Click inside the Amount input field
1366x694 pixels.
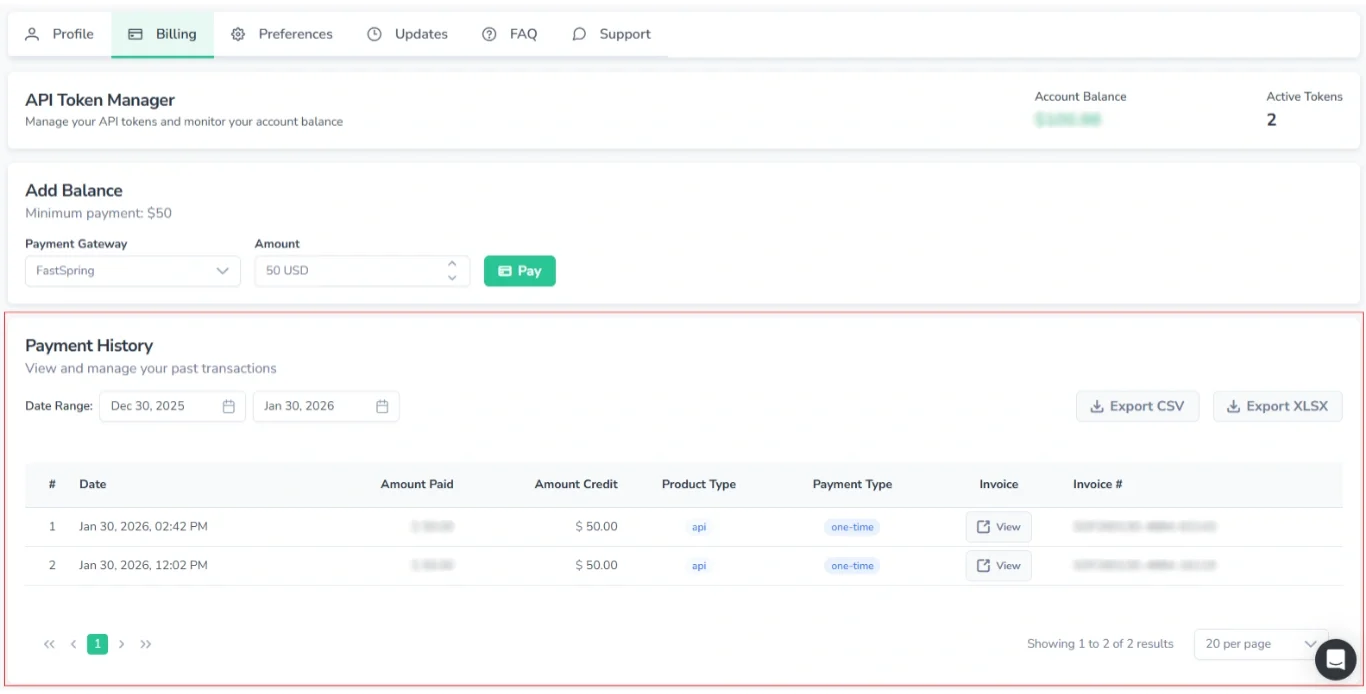(350, 271)
